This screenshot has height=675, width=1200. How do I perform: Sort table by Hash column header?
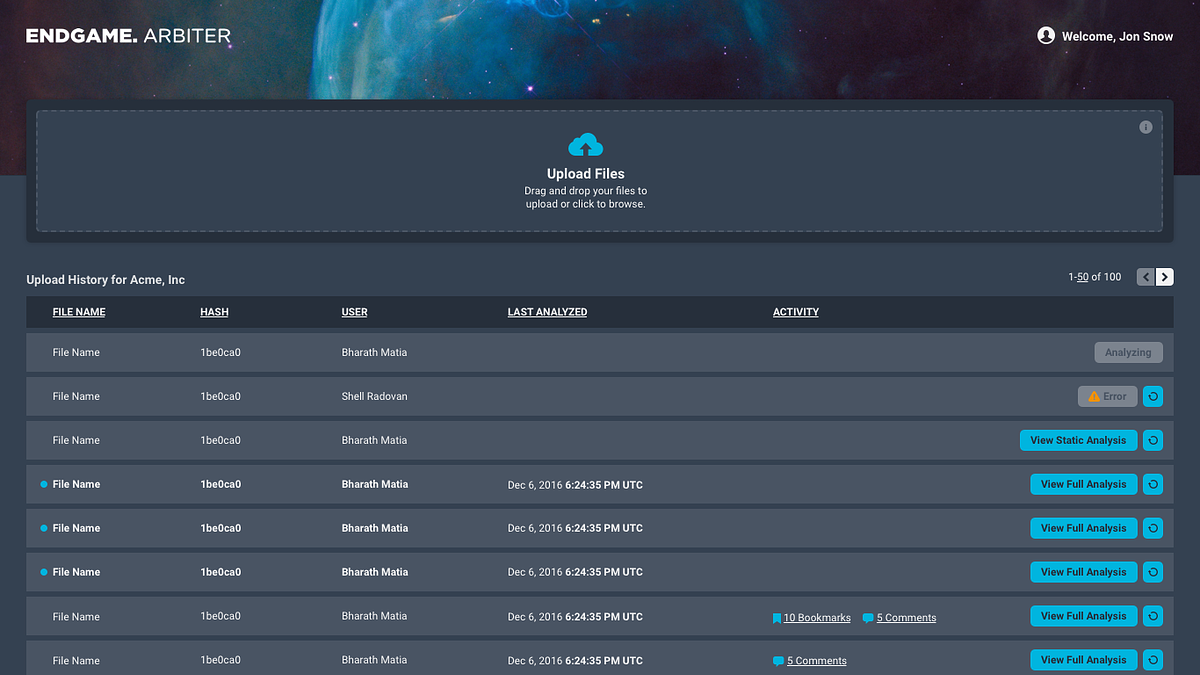(x=214, y=312)
